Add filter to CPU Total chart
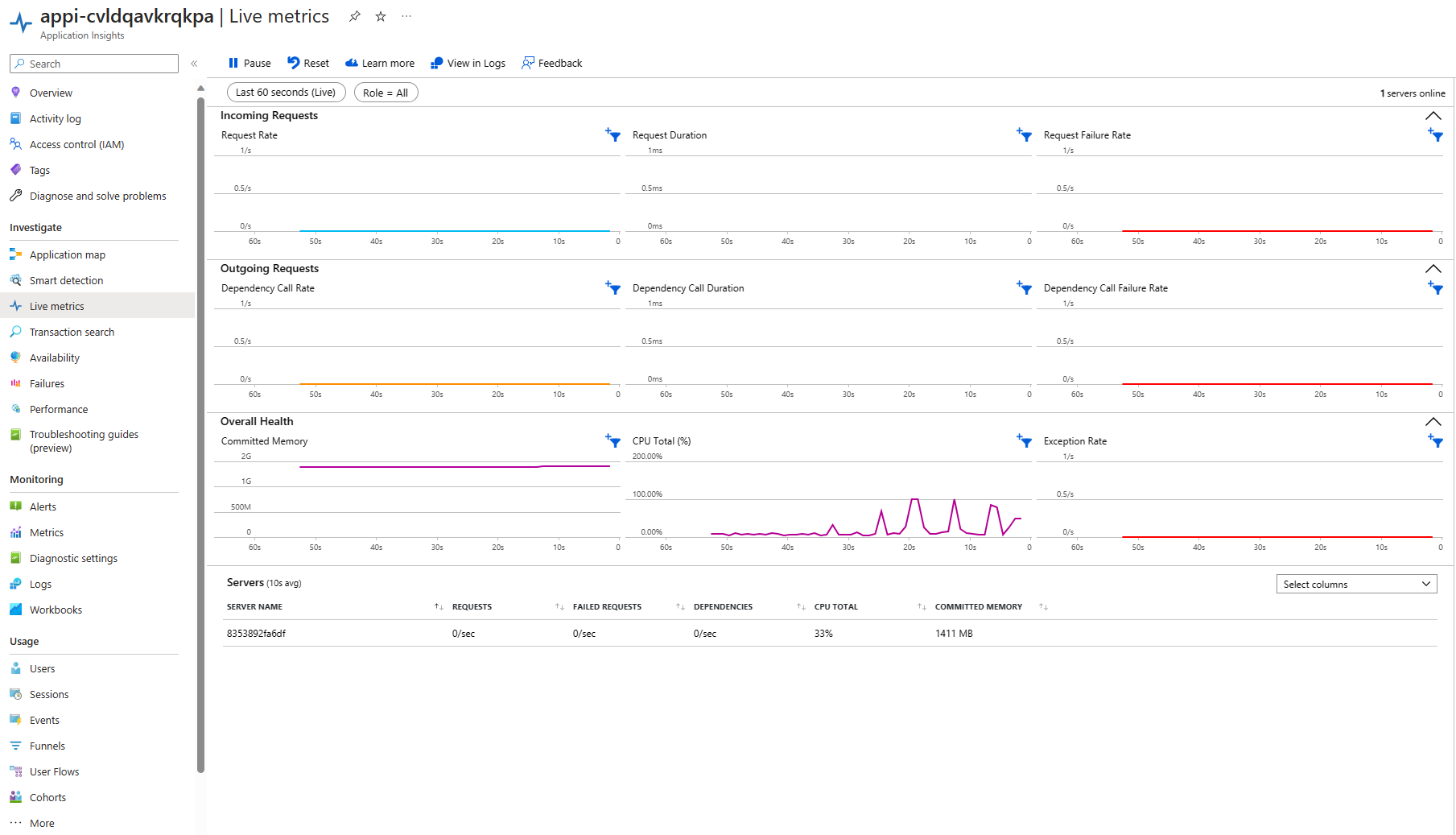This screenshot has width=1456, height=835. pyautogui.click(x=1024, y=440)
